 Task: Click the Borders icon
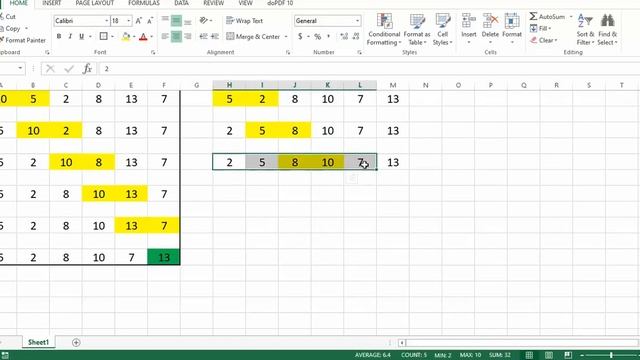[104, 37]
